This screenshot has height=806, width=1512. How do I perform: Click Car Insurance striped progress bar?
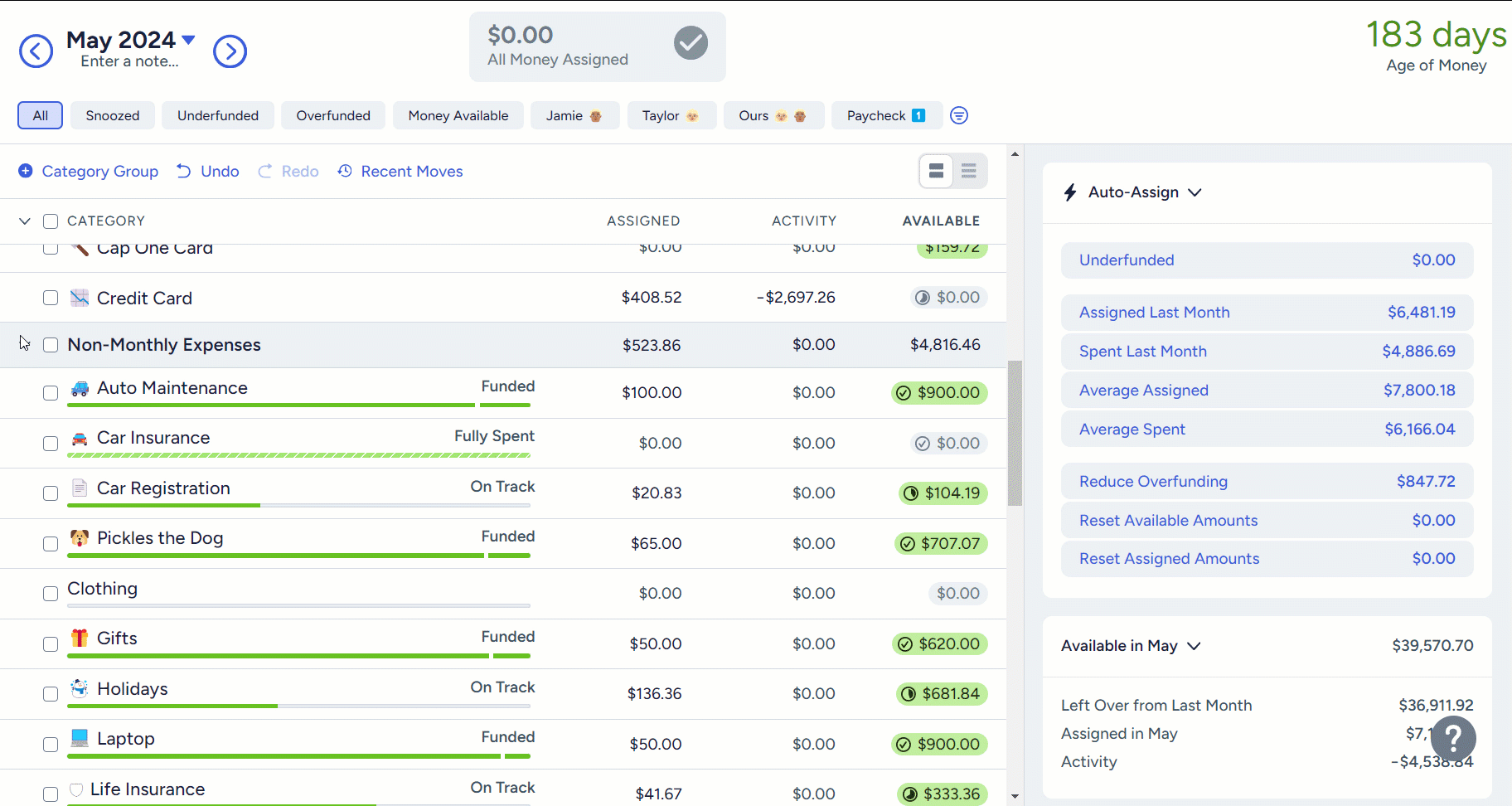click(x=298, y=455)
